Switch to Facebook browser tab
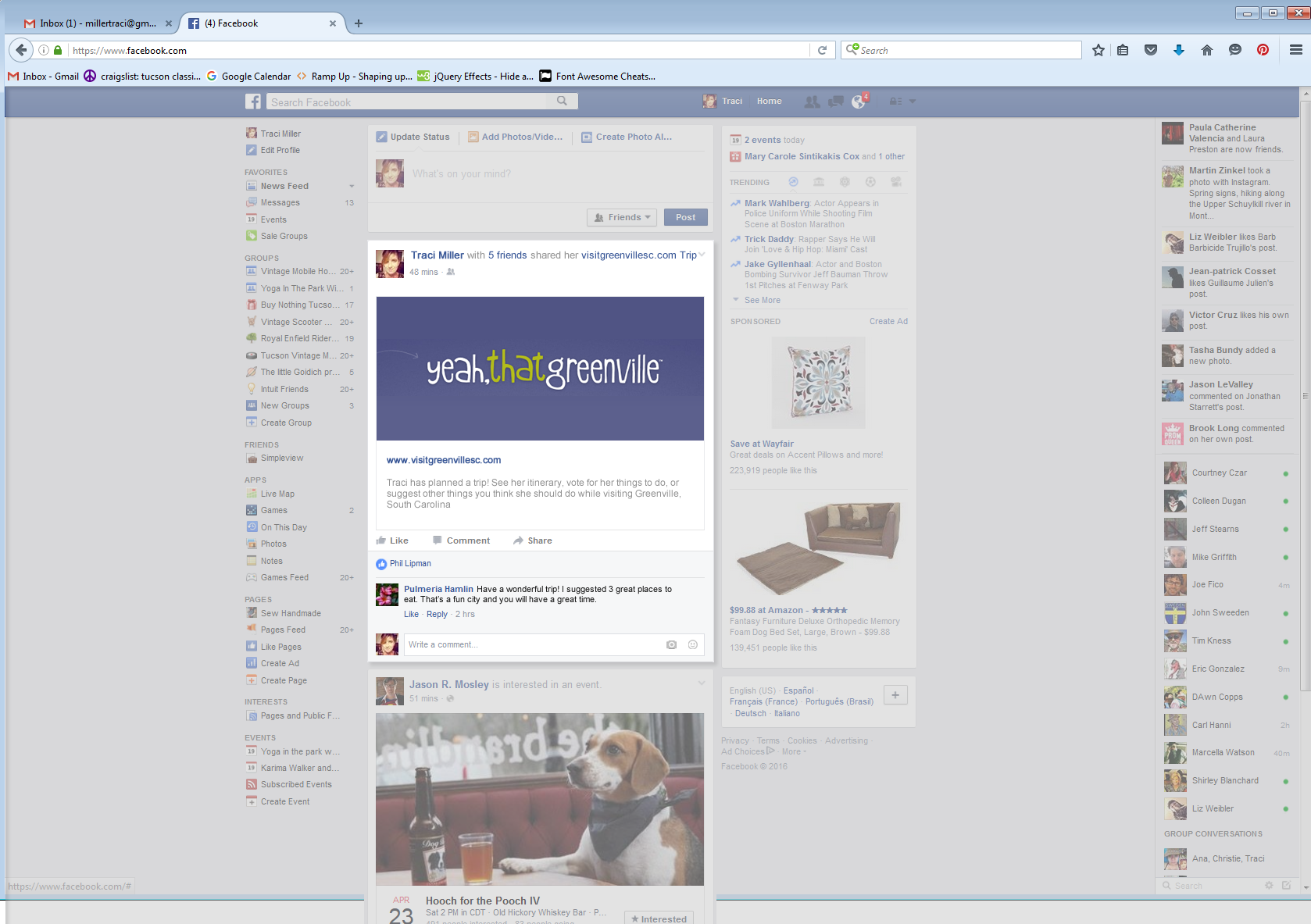This screenshot has width=1311, height=924. pyautogui.click(x=262, y=23)
